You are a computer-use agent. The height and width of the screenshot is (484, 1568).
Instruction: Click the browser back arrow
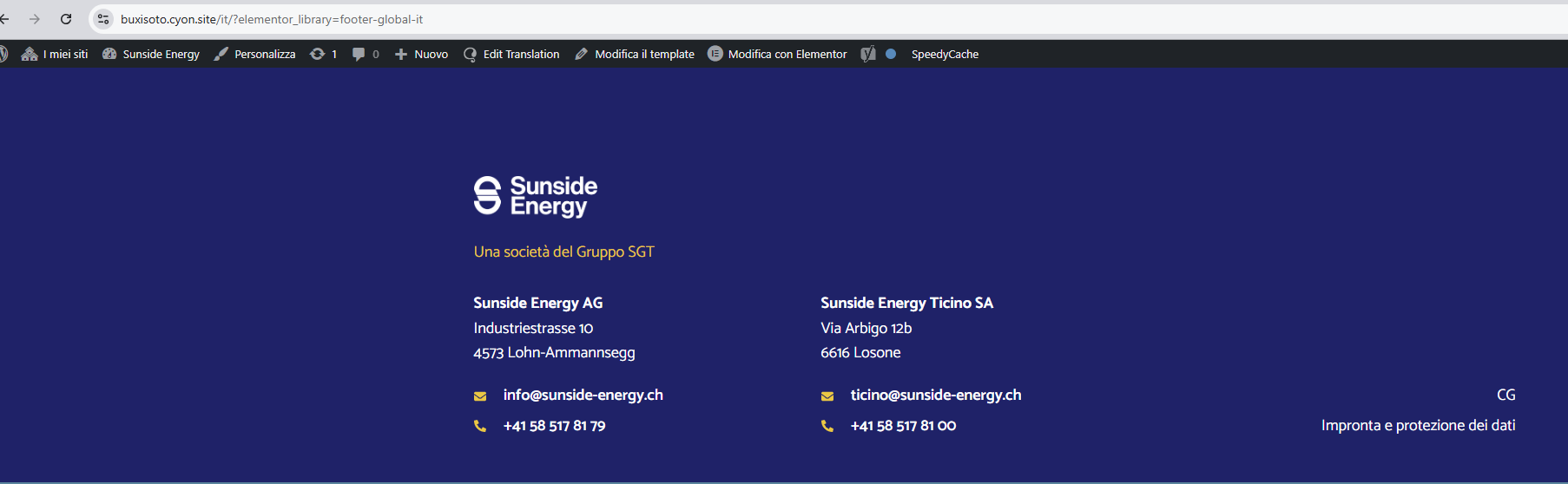pyautogui.click(x=4, y=19)
